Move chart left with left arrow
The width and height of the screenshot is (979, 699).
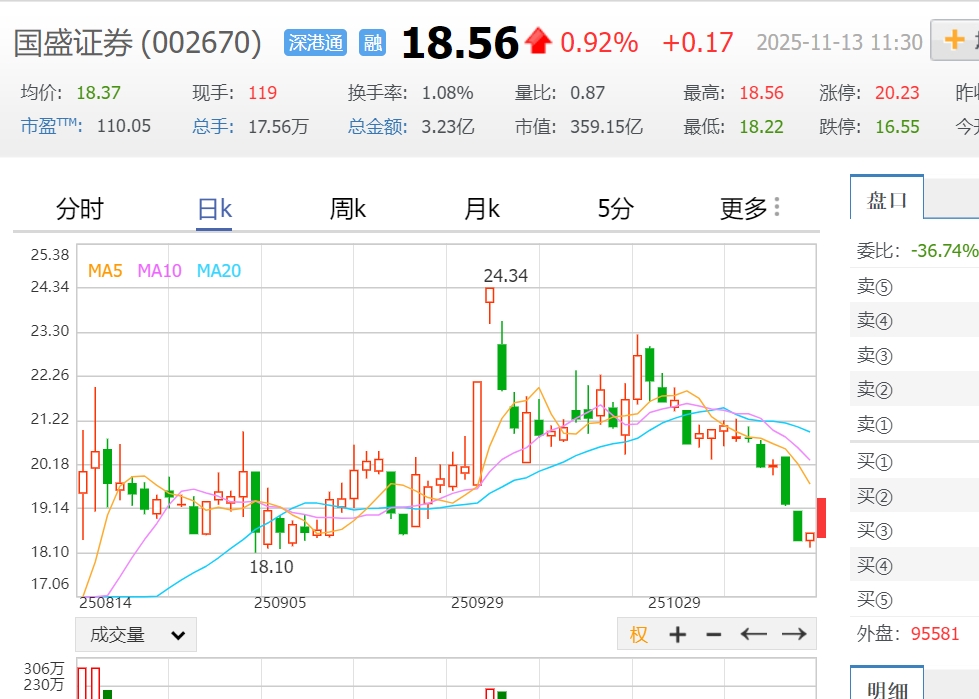coord(754,635)
